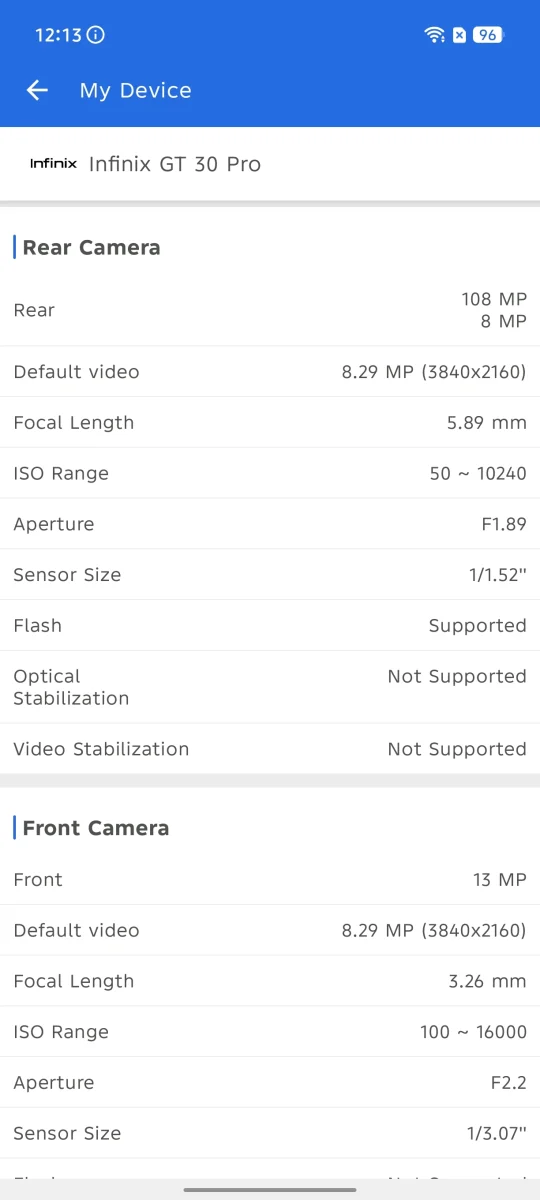
Task: Tap the Front 13 MP row
Action: pos(270,880)
